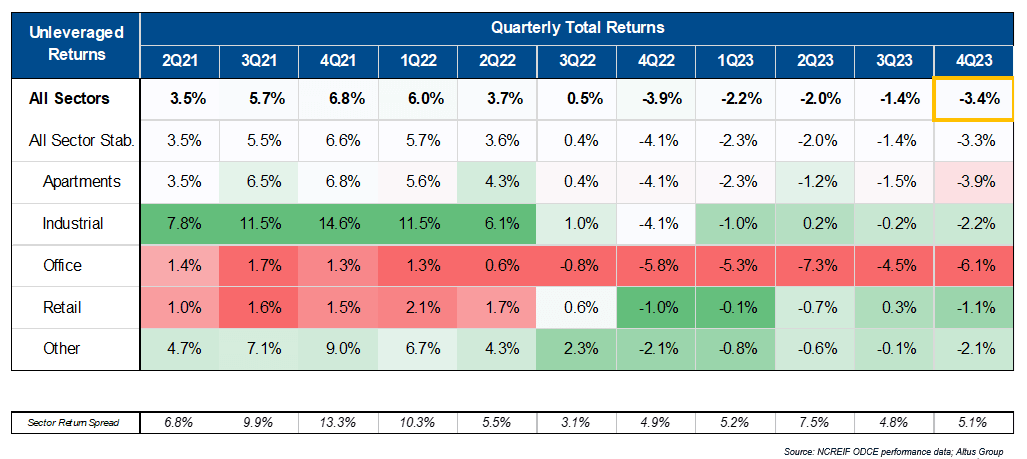Viewport: 1027px width, 459px height.
Task: Select the 'Retail' row label
Action: (x=62, y=307)
